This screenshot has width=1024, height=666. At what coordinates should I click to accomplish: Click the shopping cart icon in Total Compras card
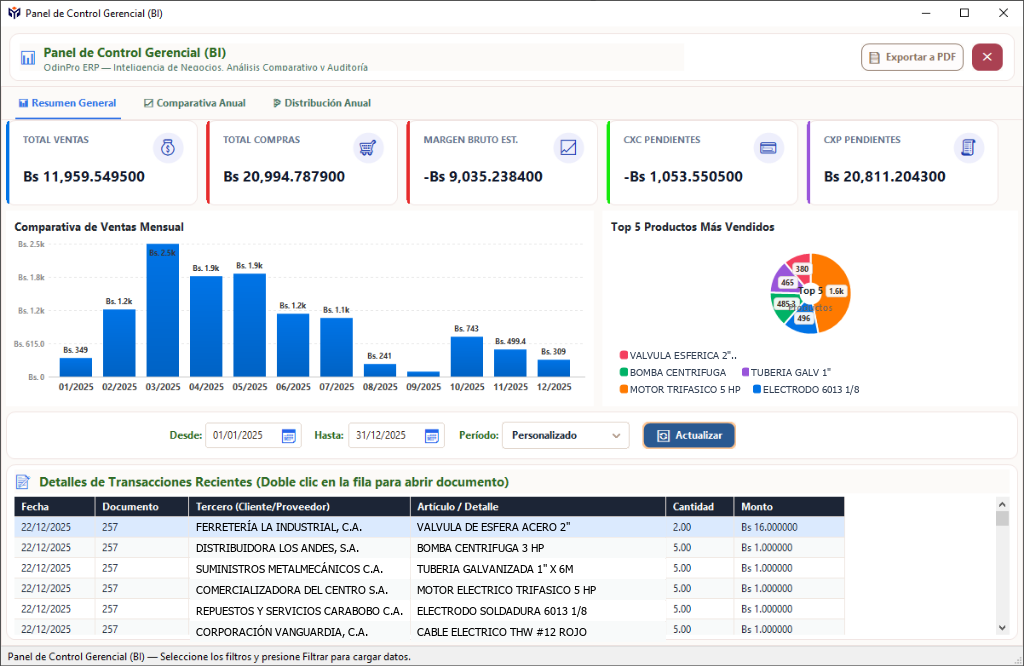[368, 148]
